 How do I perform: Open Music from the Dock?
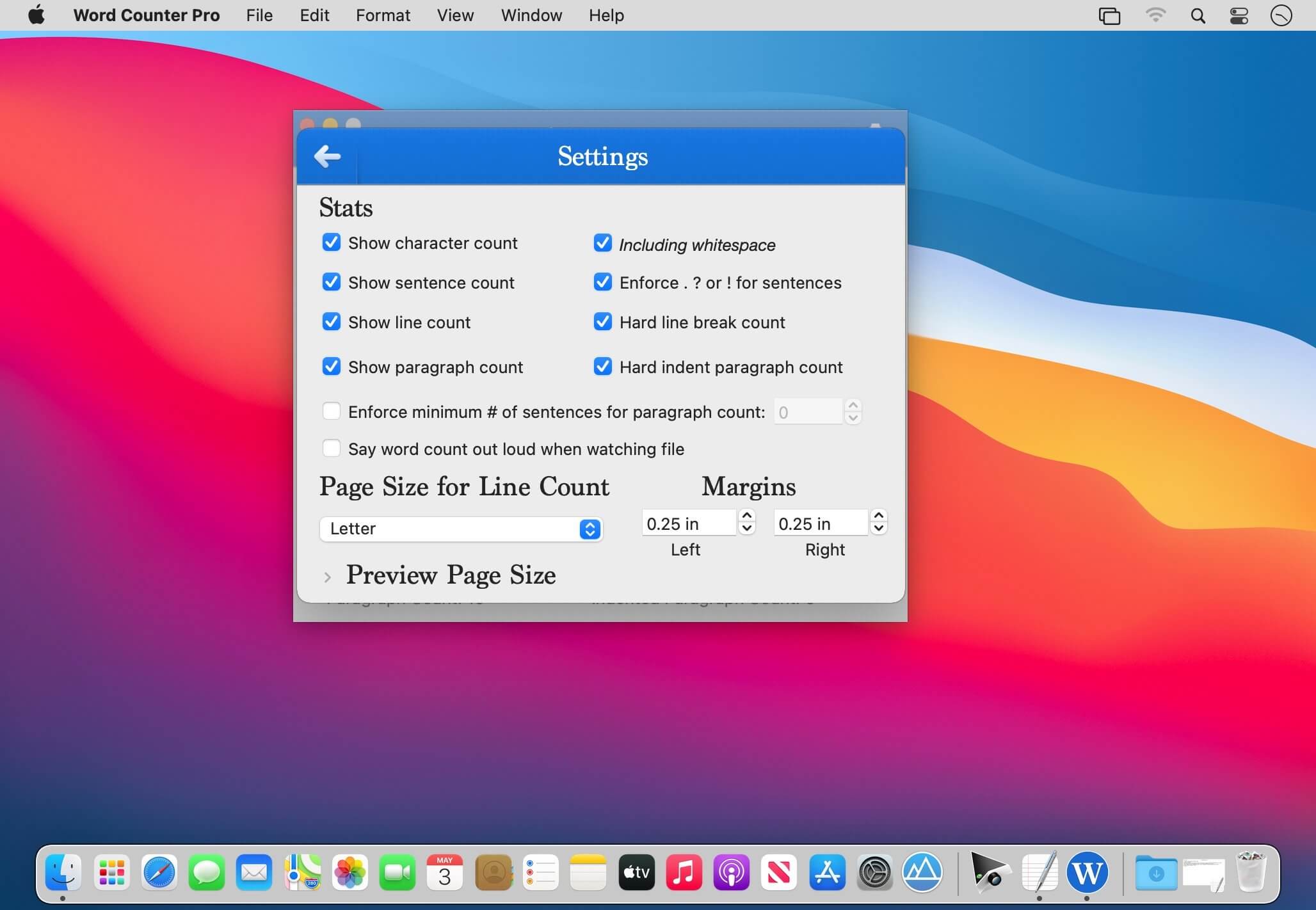click(684, 872)
